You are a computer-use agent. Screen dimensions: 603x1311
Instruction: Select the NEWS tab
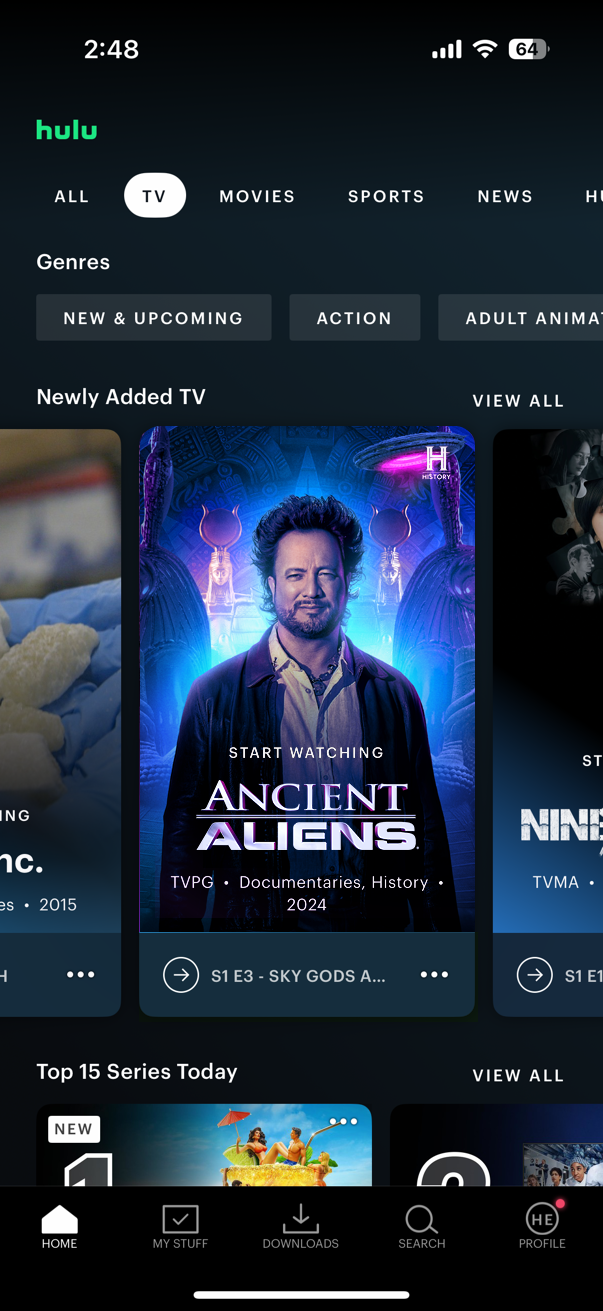coord(505,196)
